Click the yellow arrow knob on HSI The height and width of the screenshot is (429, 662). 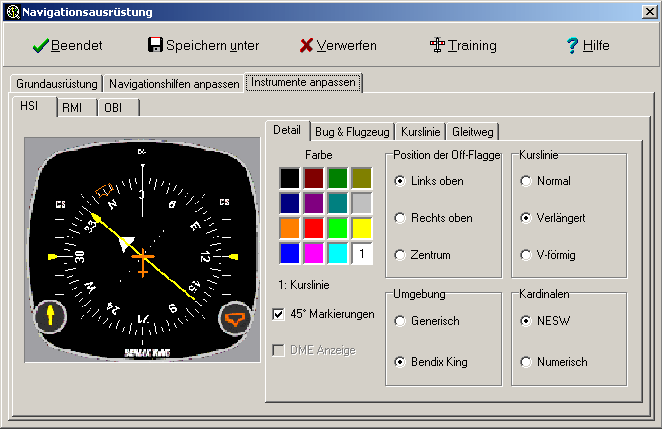pos(50,315)
